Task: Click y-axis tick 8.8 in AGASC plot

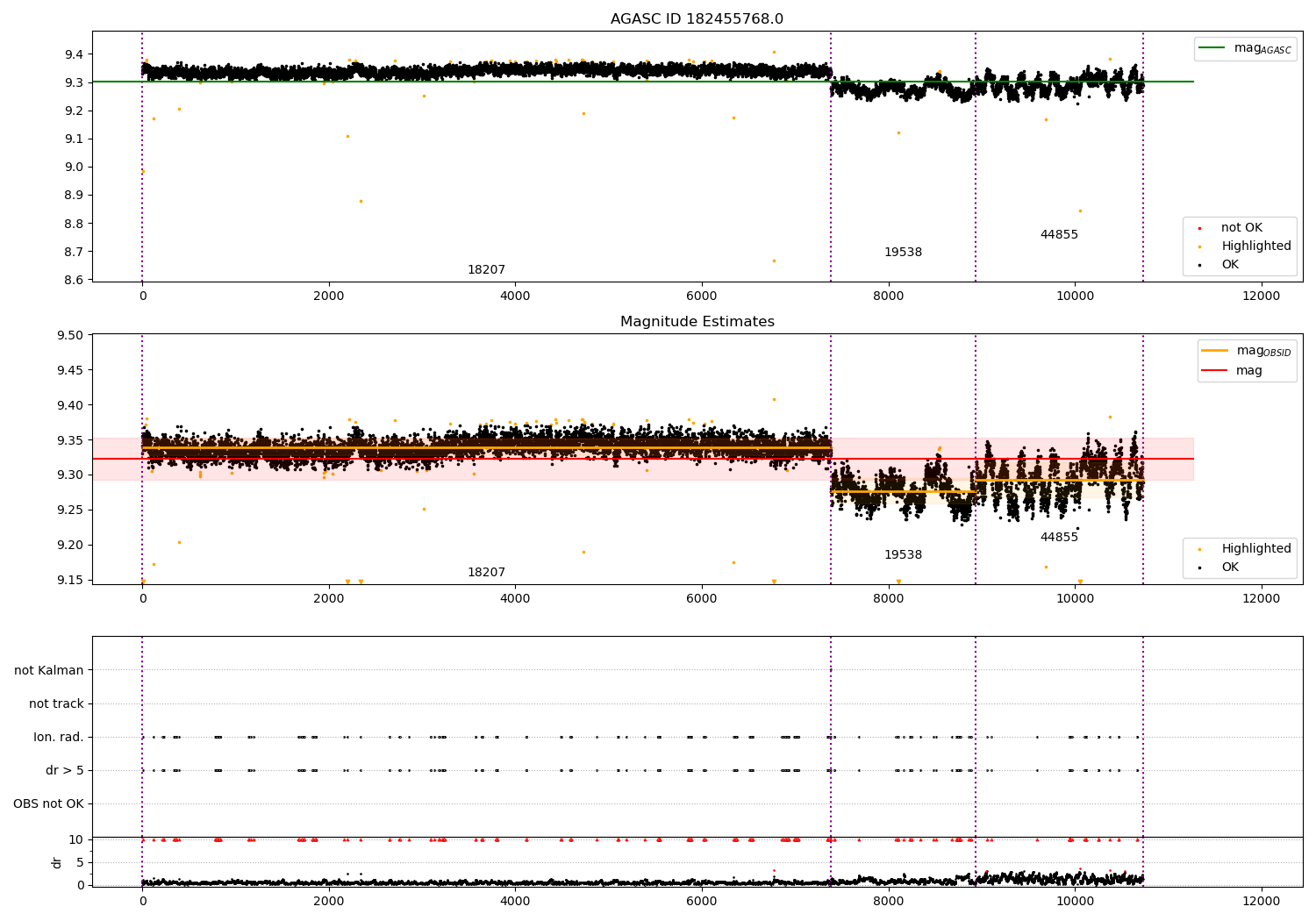Action: pyautogui.click(x=74, y=224)
